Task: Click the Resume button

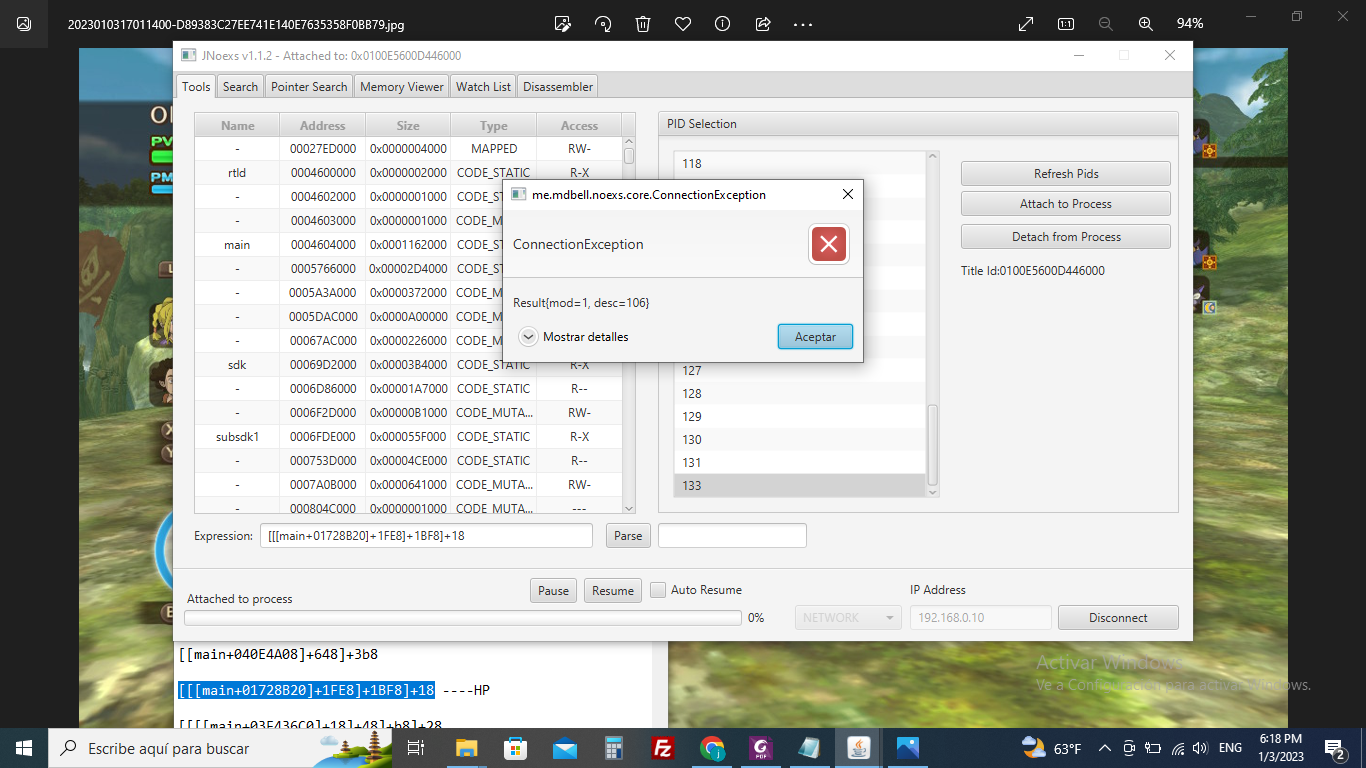Action: pos(613,591)
